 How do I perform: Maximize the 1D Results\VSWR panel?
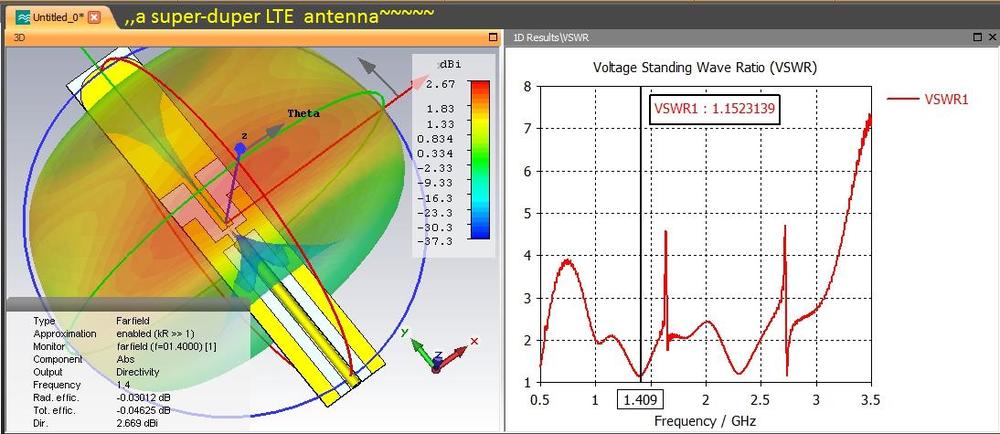point(977,38)
